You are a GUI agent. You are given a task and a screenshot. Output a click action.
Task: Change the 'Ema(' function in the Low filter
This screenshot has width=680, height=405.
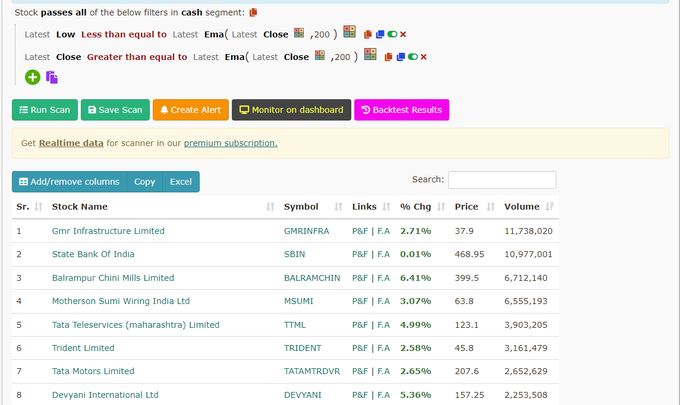click(x=216, y=34)
